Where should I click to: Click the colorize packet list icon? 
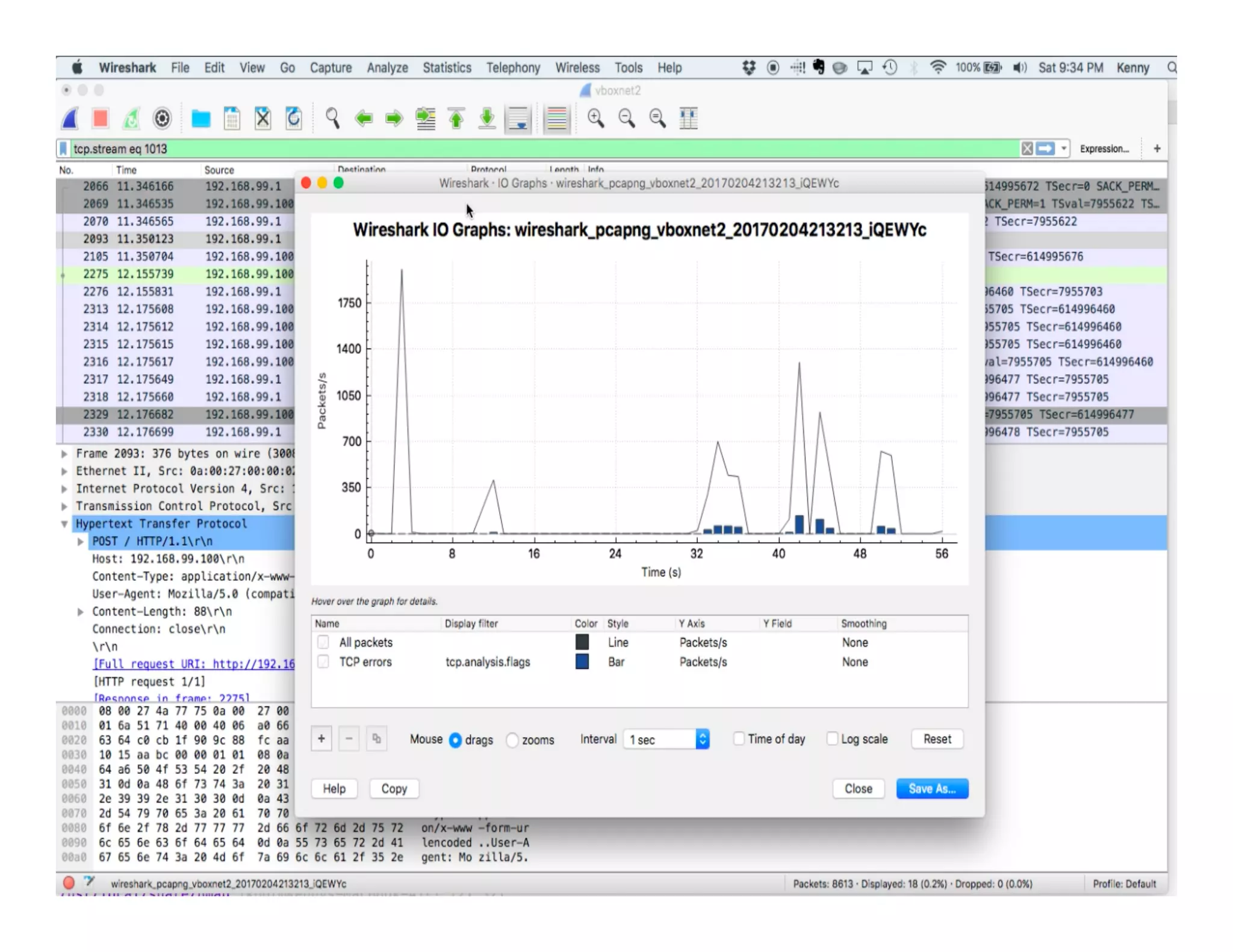[x=557, y=119]
